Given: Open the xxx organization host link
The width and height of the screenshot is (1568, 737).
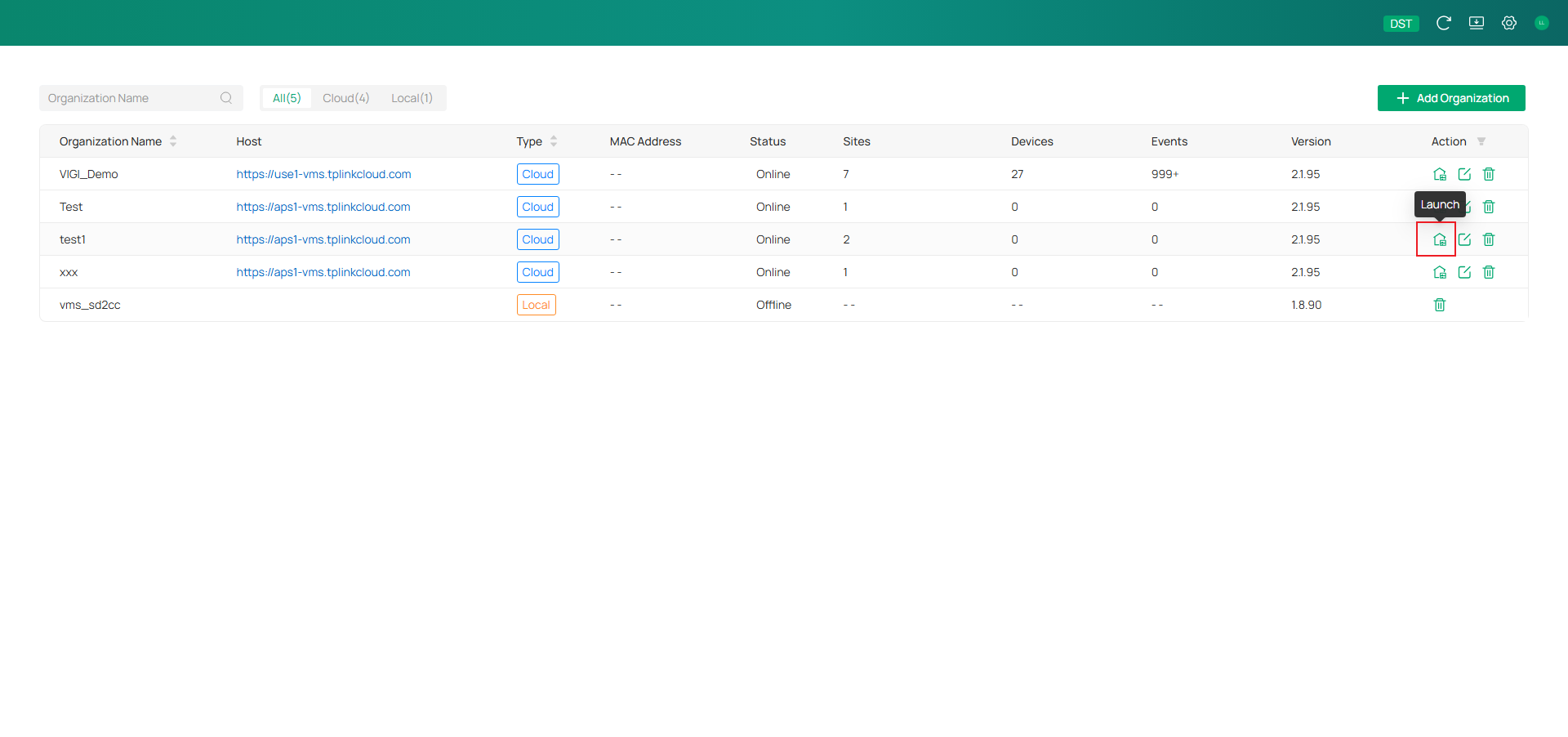Looking at the screenshot, I should click(x=323, y=272).
